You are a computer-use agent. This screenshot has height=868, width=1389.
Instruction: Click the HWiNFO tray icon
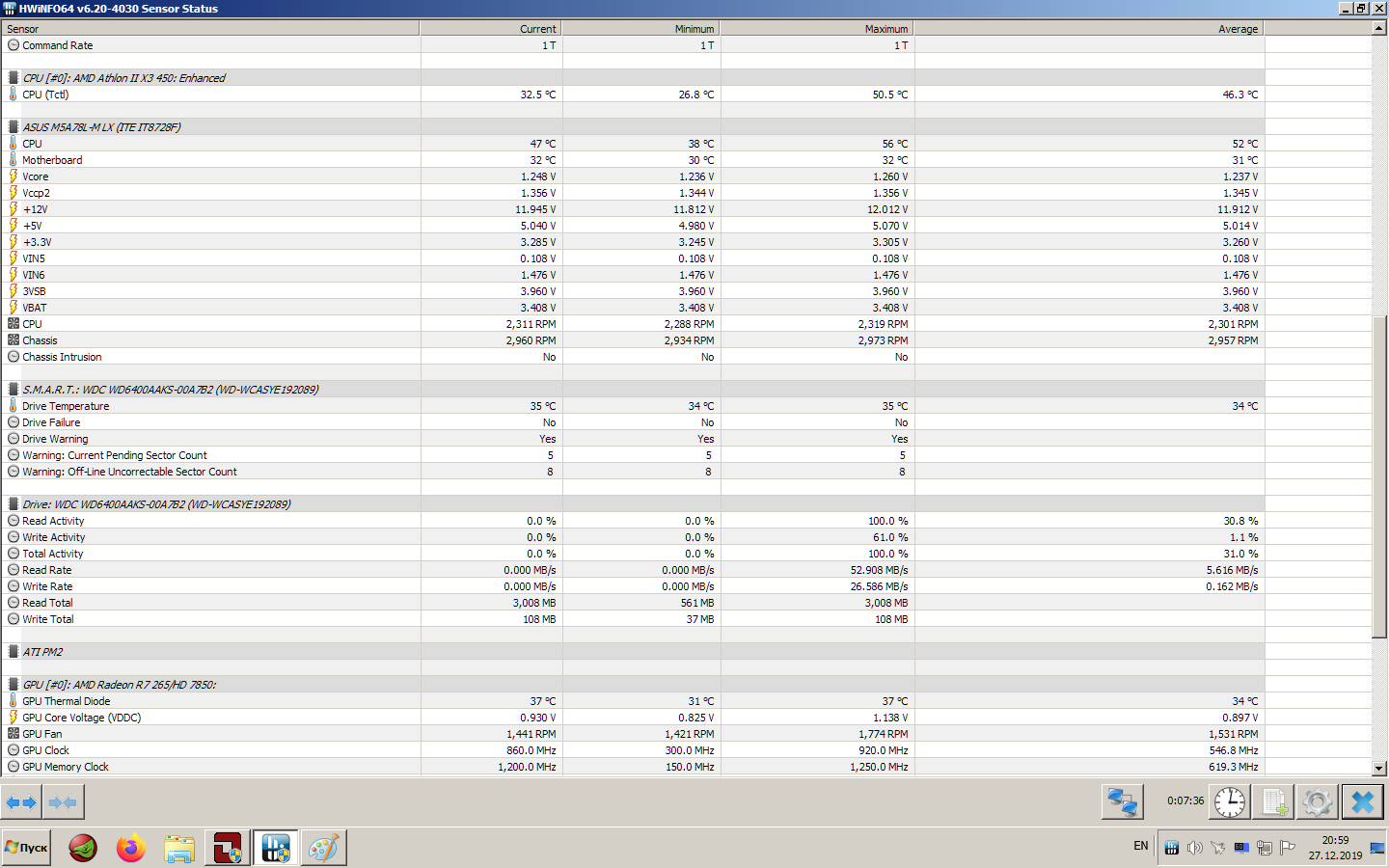pyautogui.click(x=1172, y=848)
